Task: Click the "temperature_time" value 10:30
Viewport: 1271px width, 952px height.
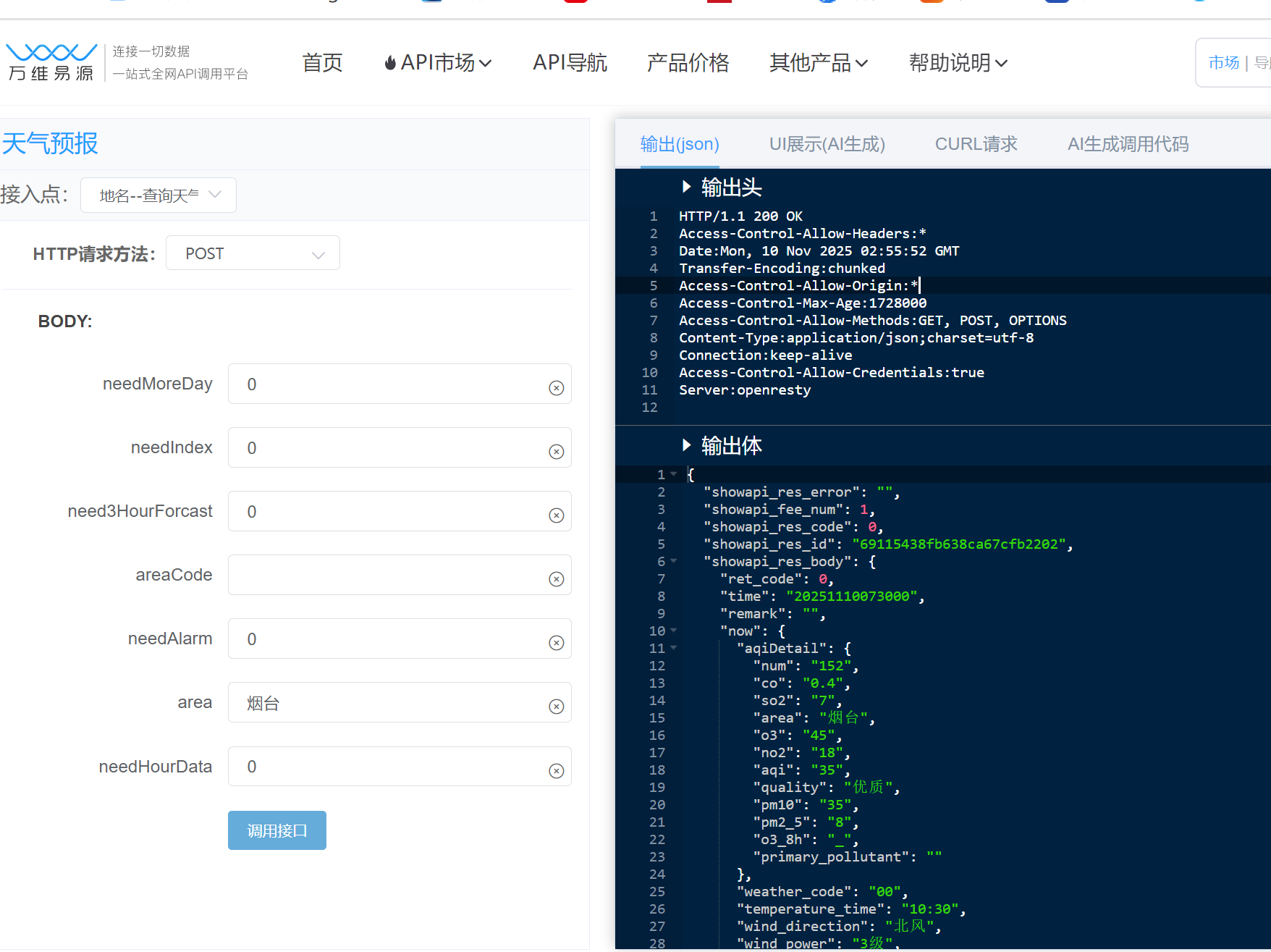Action: [x=929, y=909]
